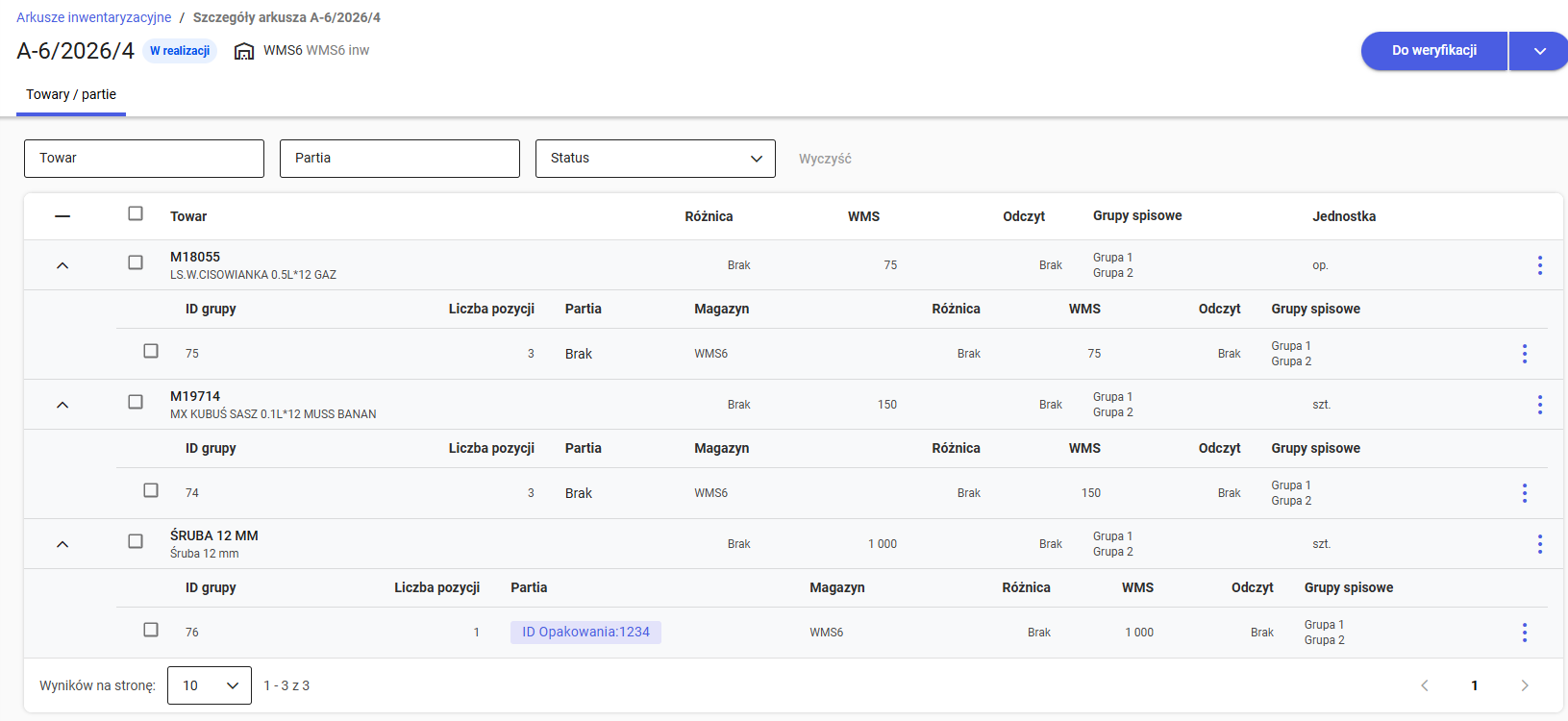Tick the checkbox for group ID 74
The height and width of the screenshot is (721, 1568).
tap(151, 490)
